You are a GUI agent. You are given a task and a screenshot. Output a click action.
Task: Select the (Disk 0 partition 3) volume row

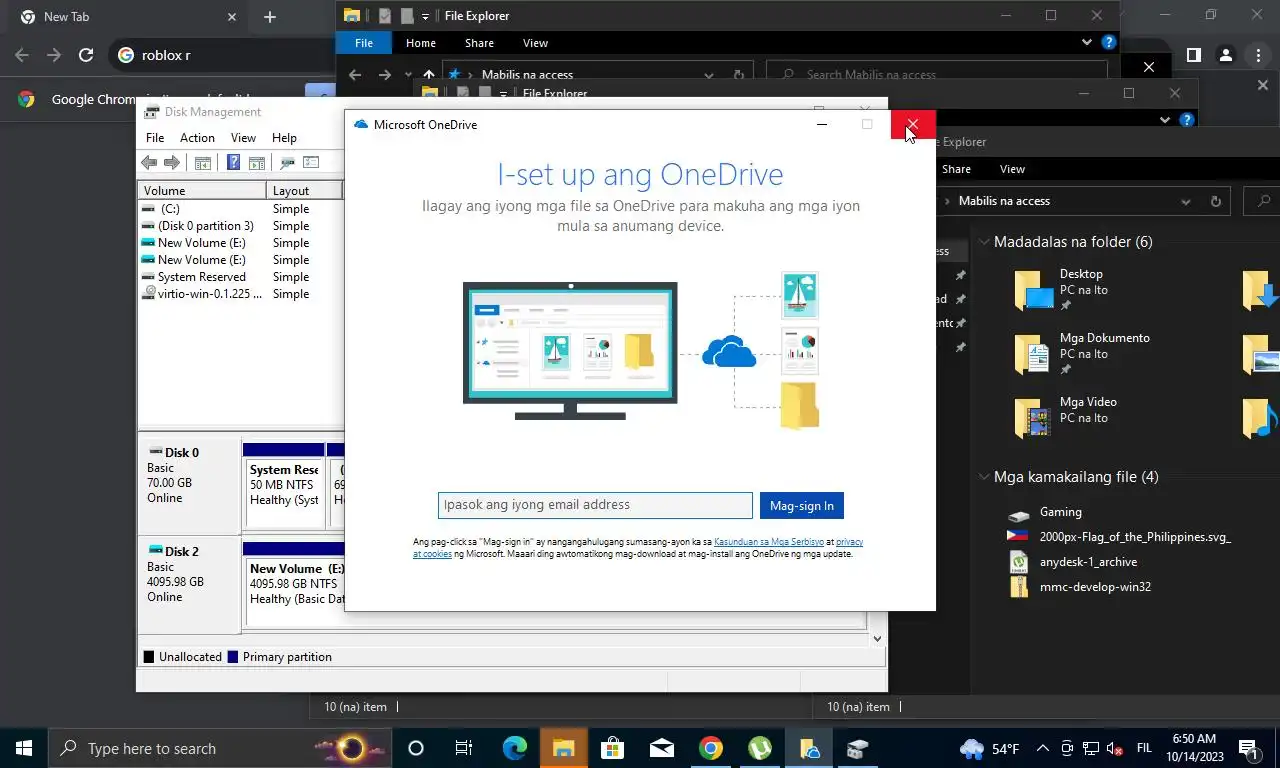point(240,226)
